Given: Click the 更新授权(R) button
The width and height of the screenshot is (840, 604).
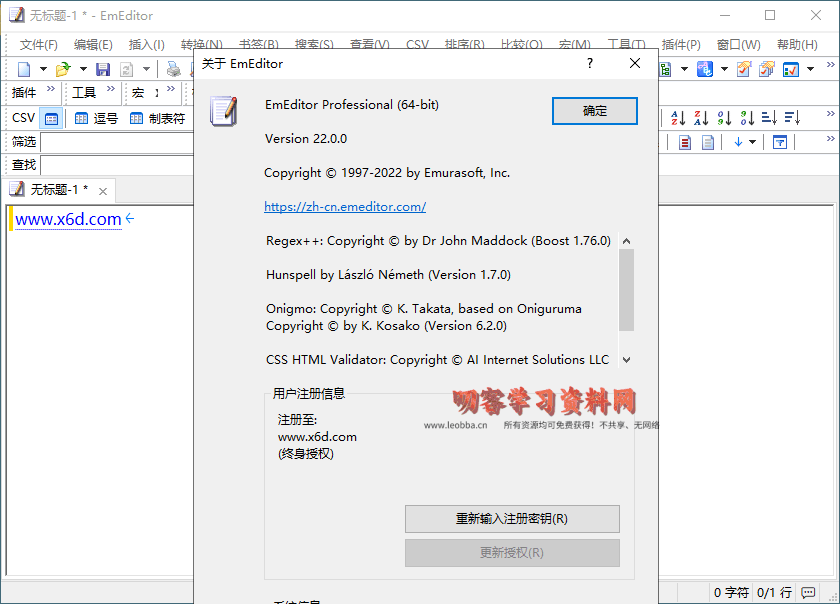Looking at the screenshot, I should point(512,553).
